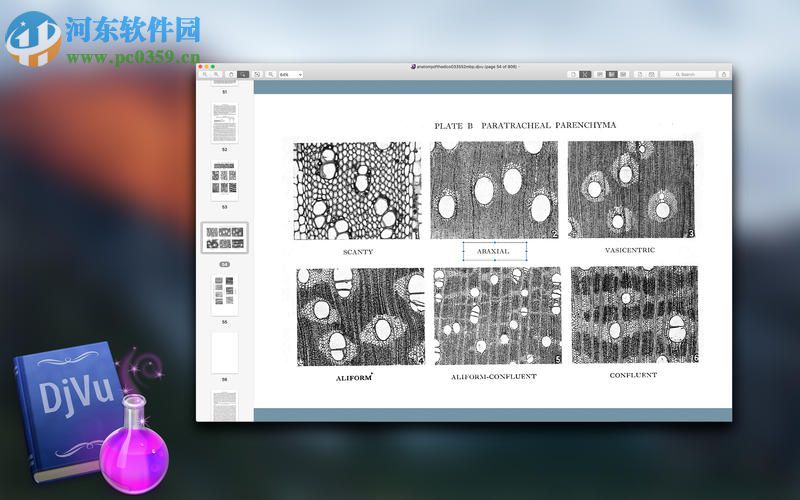Image resolution: width=800 pixels, height=500 pixels.
Task: Click the PLATE B PARATRACHEAL PARENCHYMA heading
Action: [x=525, y=126]
